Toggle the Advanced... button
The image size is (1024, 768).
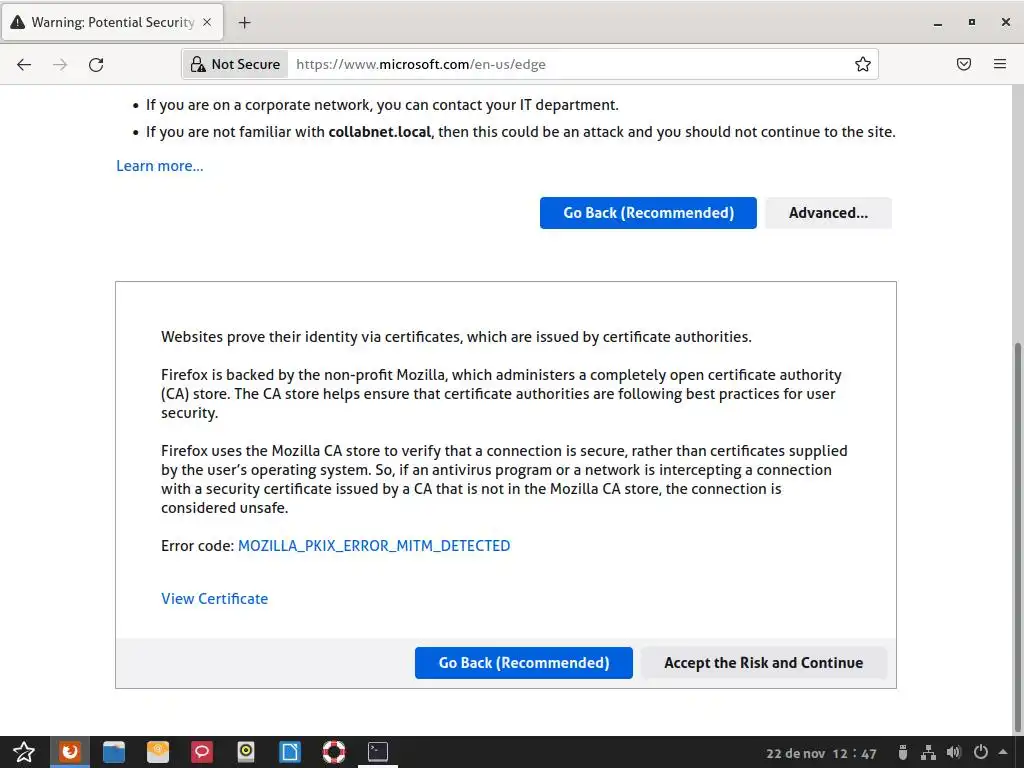[x=828, y=213]
